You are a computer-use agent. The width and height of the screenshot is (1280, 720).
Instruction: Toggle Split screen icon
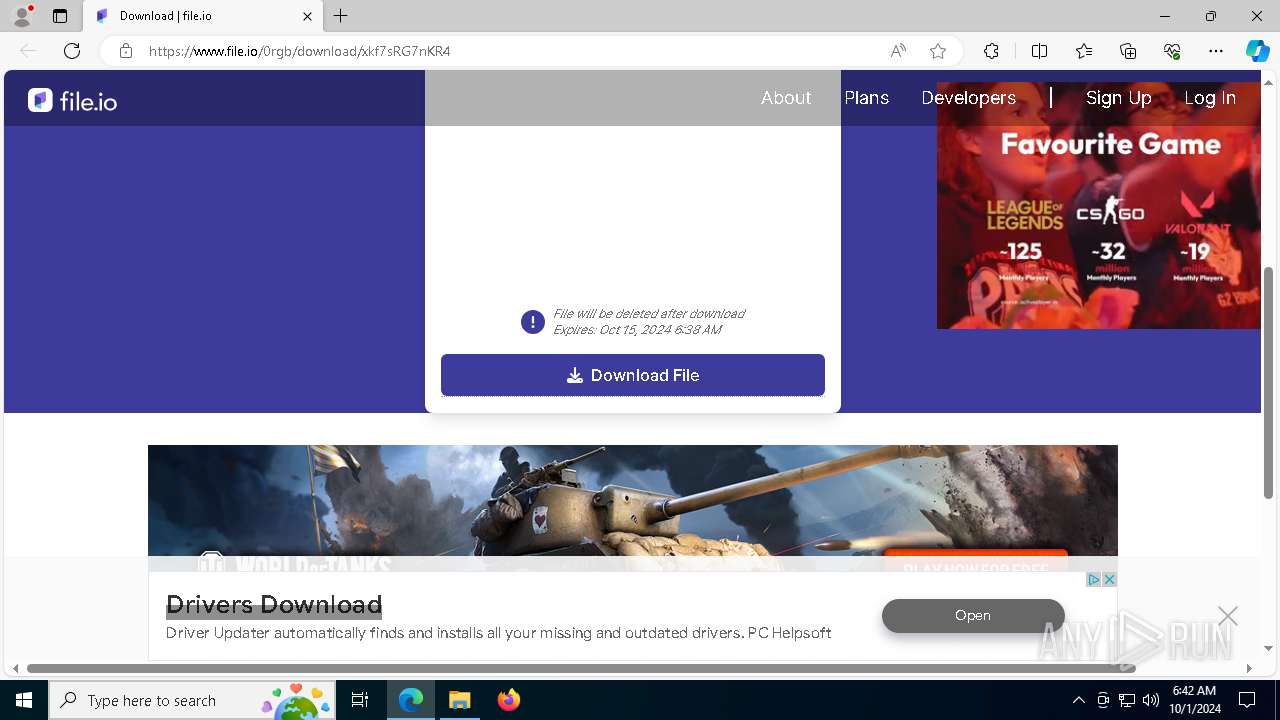point(1039,51)
